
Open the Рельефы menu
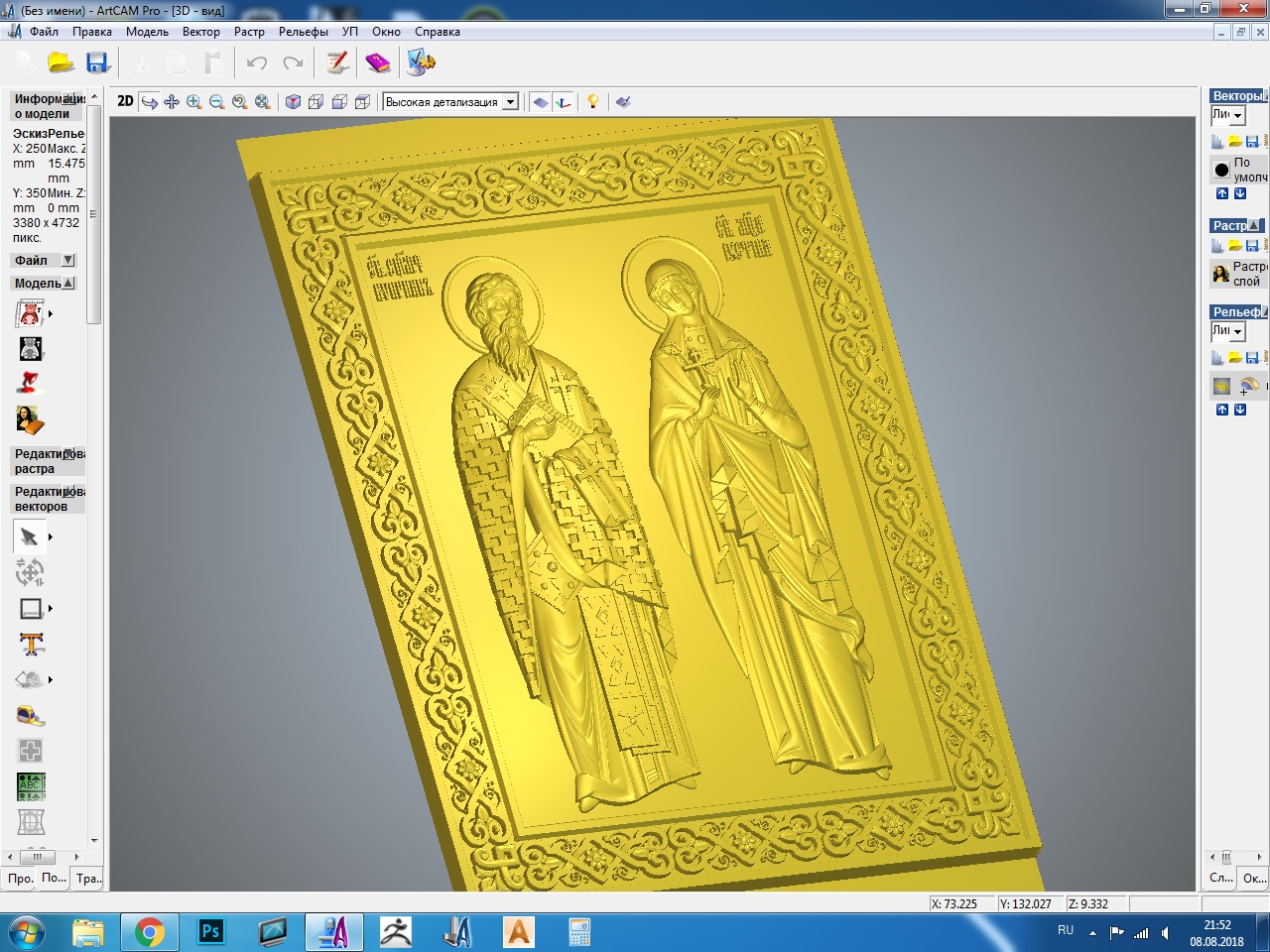click(x=303, y=32)
